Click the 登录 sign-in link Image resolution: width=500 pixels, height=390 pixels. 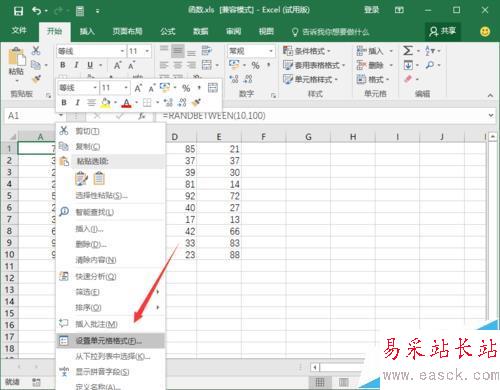click(x=372, y=10)
